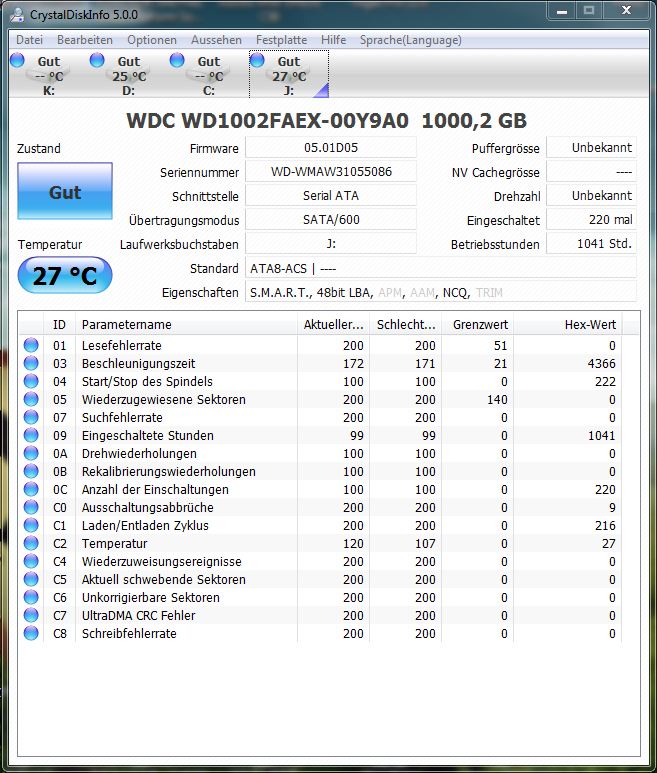Select drive D: disk tab
This screenshot has height=773, width=657.
coord(129,75)
